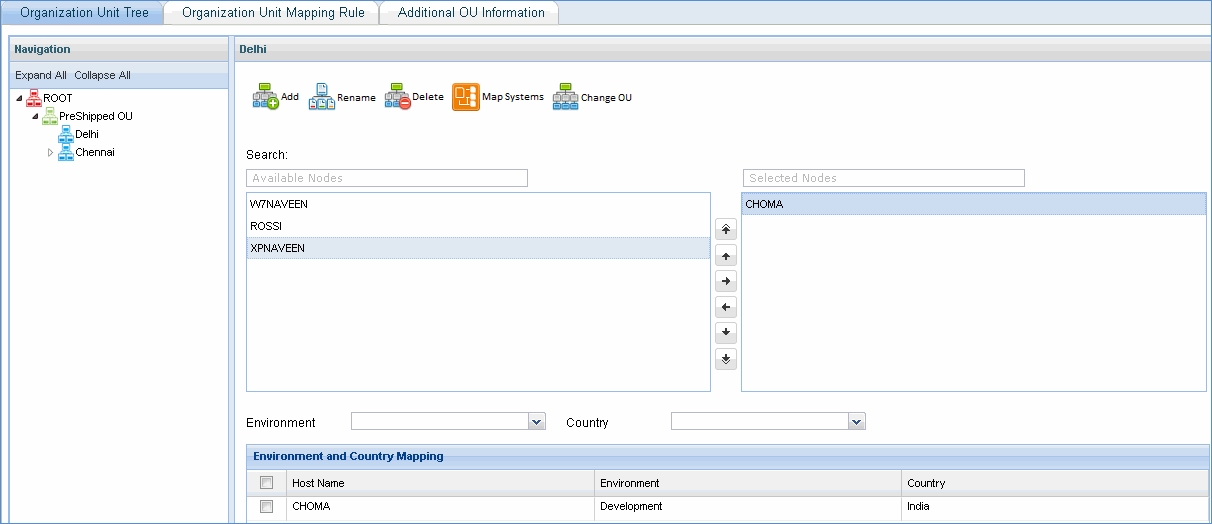
Task: Check the CHOMA row checkbox
Action: (x=266, y=507)
